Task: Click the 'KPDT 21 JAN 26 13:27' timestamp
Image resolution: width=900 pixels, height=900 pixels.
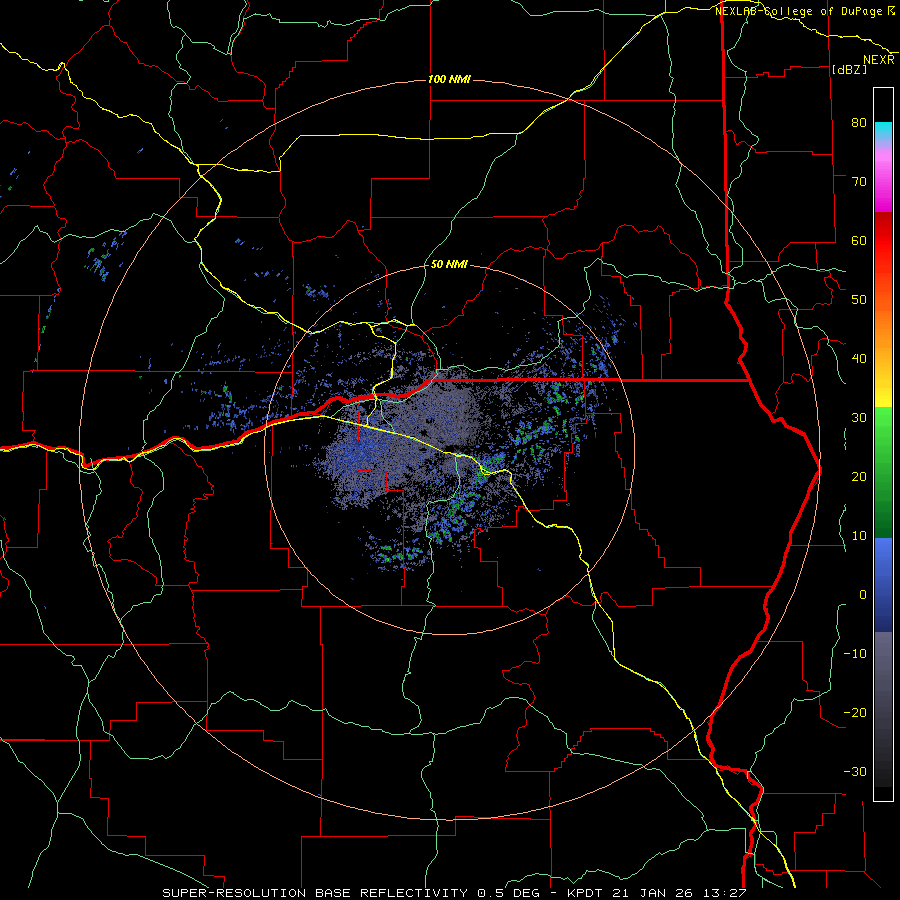Action: click(657, 893)
